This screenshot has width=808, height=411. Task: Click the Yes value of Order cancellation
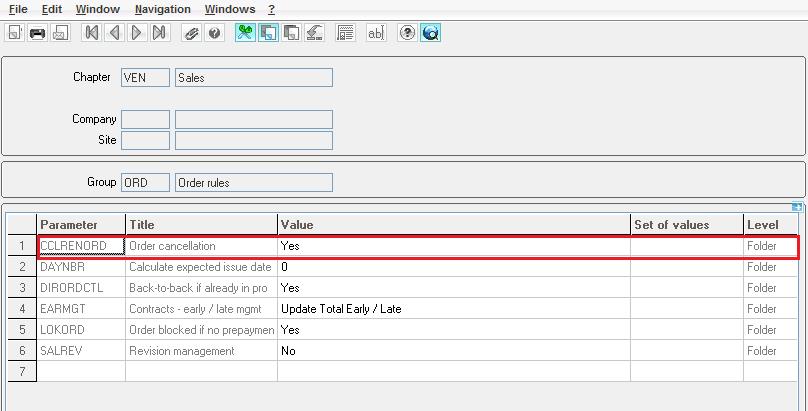454,246
